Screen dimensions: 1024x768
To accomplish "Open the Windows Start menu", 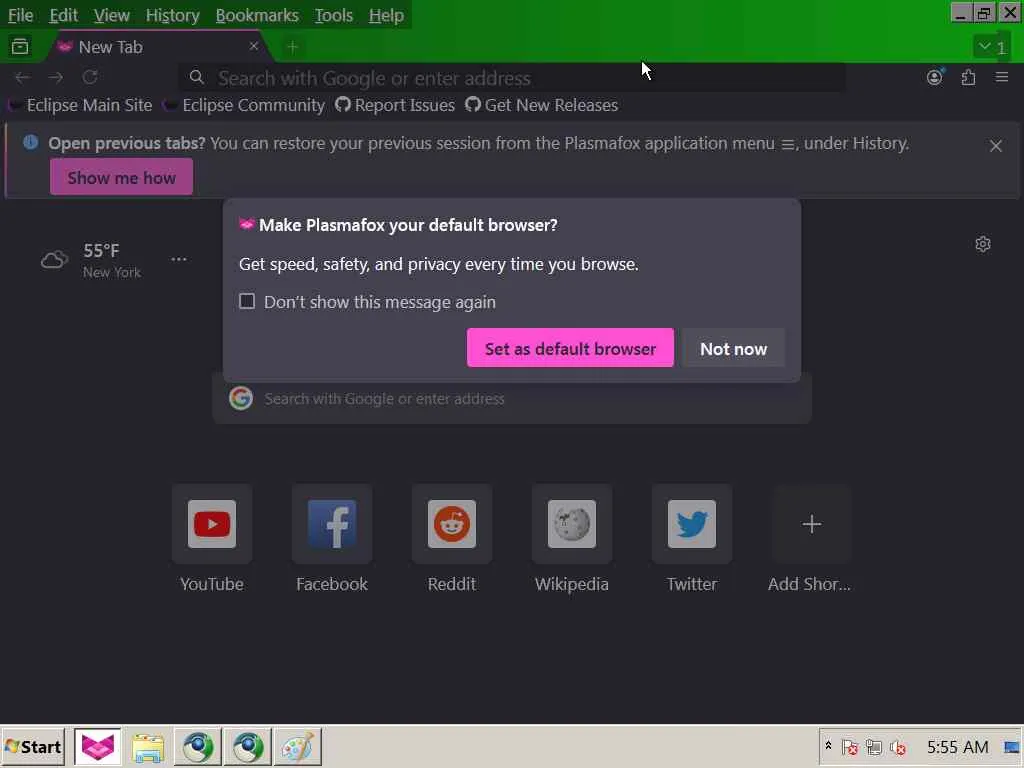I will pos(33,747).
